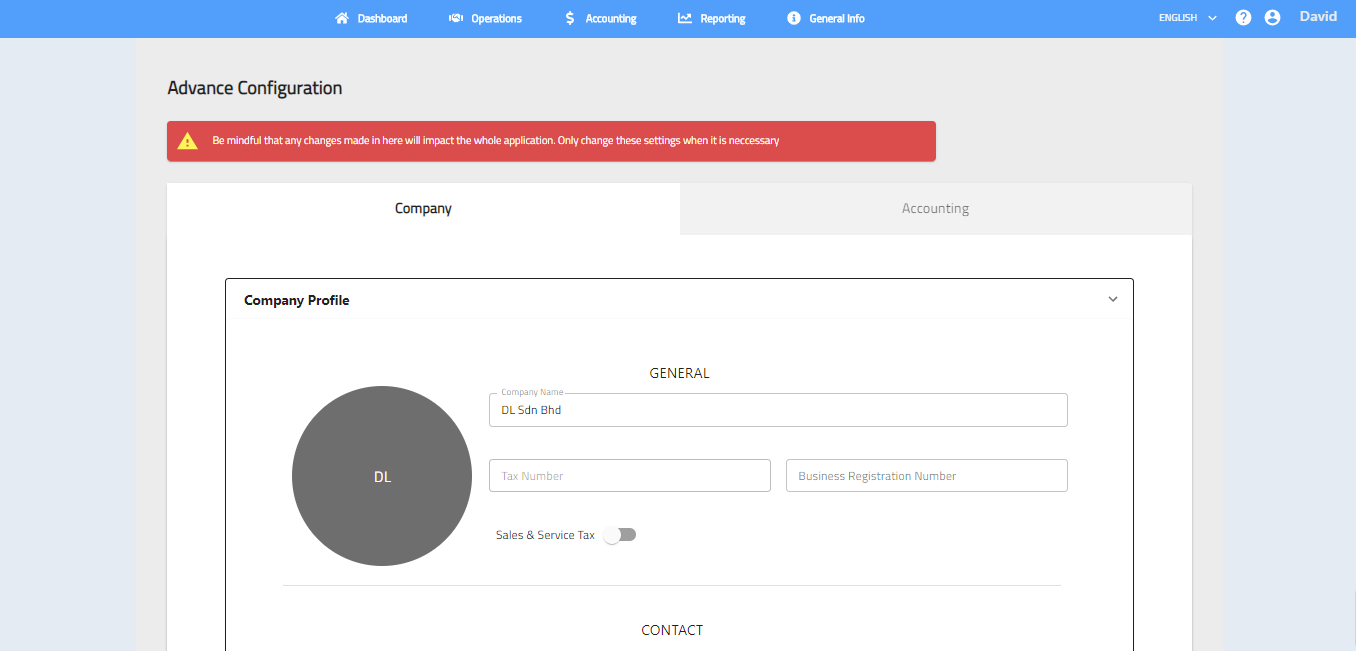Open the Reporting menu label
1356x651 pixels.
(722, 19)
